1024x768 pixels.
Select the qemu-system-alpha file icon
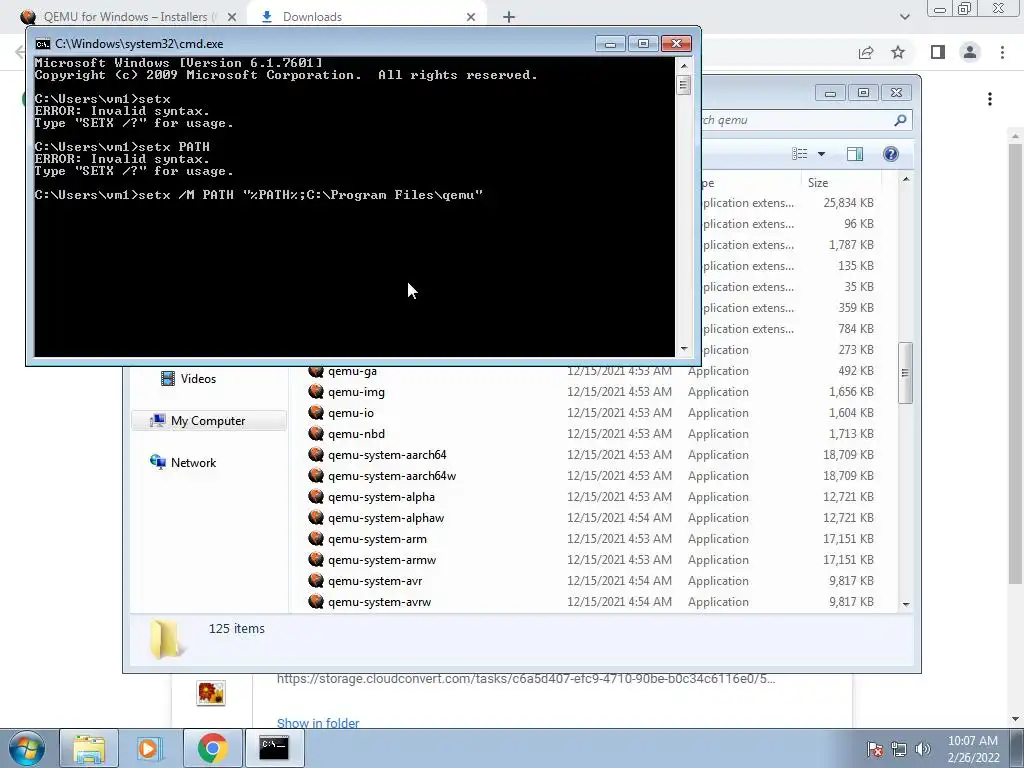coord(316,496)
